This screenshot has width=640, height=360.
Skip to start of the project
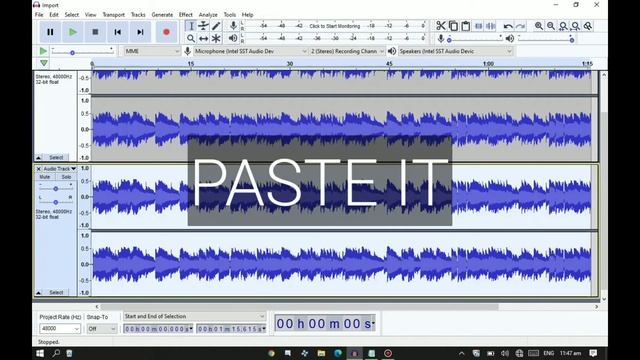118,32
